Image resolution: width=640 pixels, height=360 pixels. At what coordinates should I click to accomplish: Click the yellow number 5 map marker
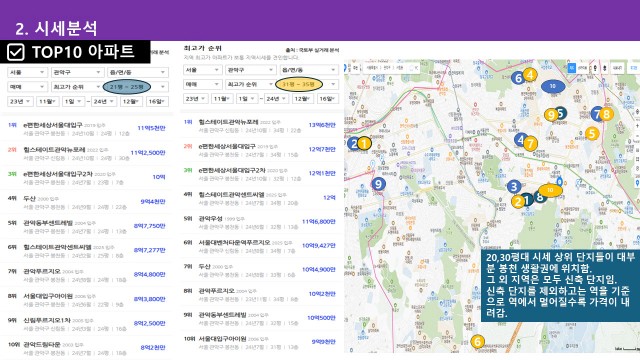coord(592,133)
